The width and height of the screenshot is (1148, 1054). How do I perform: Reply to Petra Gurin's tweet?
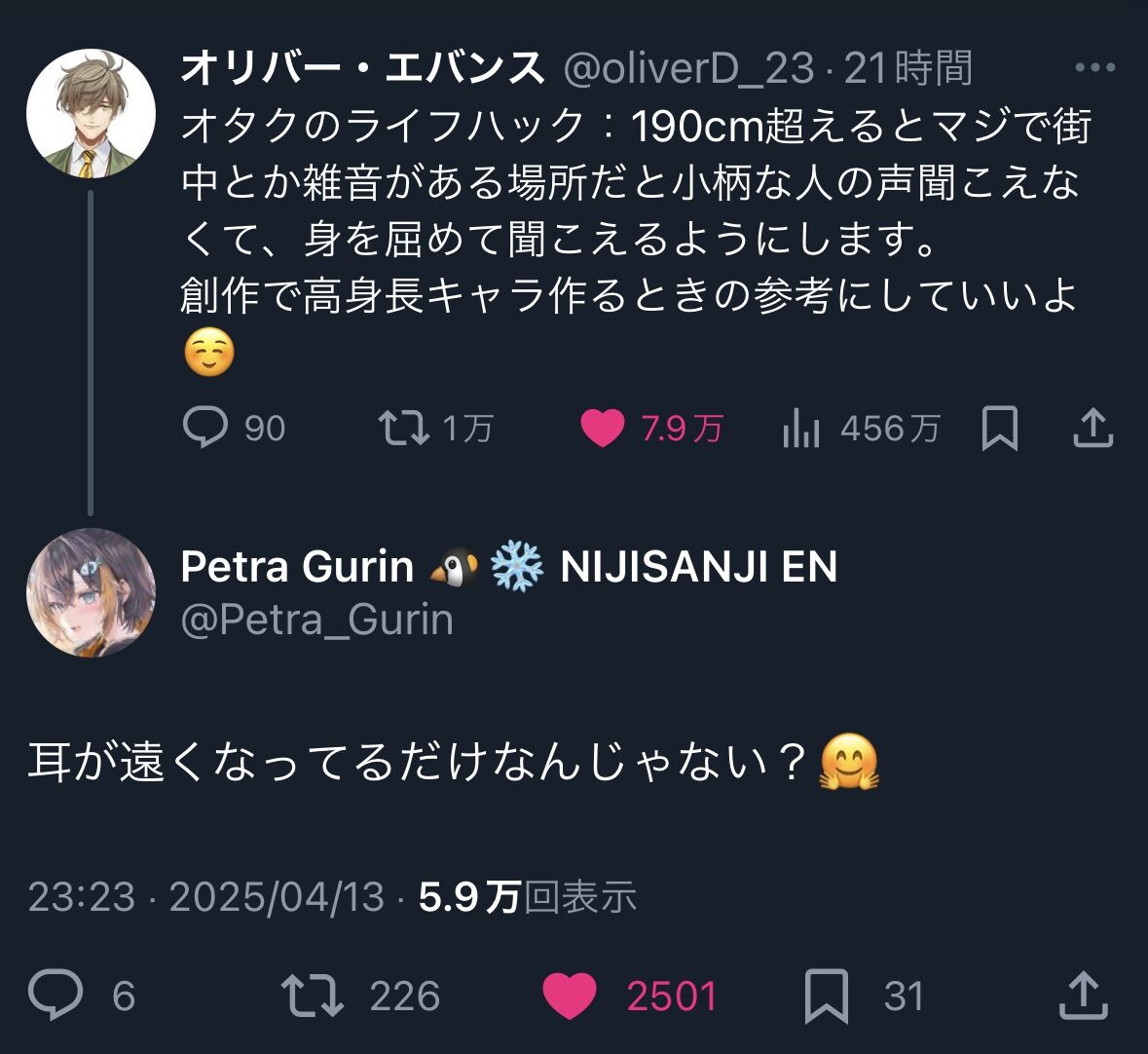pos(56,996)
